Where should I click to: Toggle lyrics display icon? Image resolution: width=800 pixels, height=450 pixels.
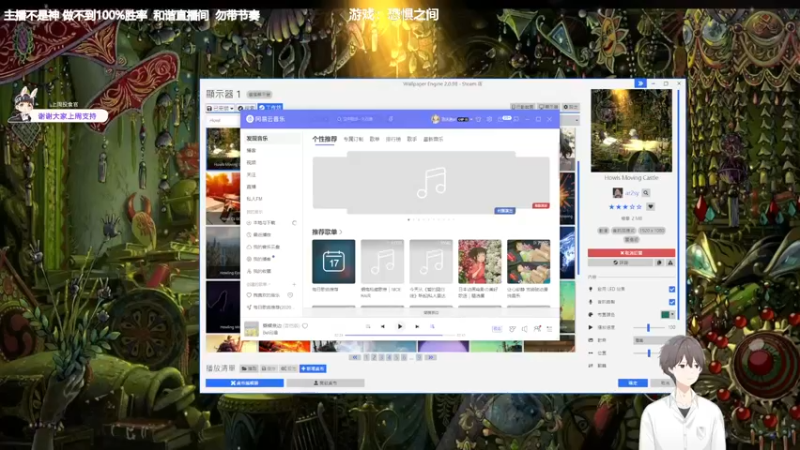(432, 327)
